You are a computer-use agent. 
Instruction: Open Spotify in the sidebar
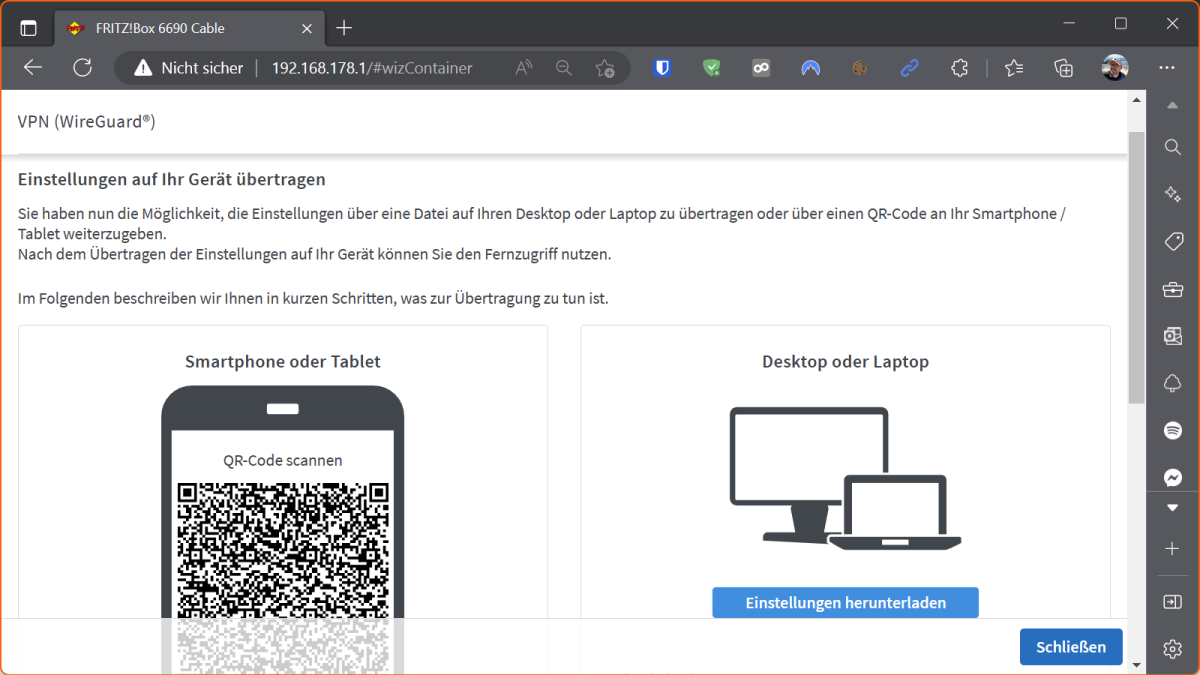point(1173,430)
